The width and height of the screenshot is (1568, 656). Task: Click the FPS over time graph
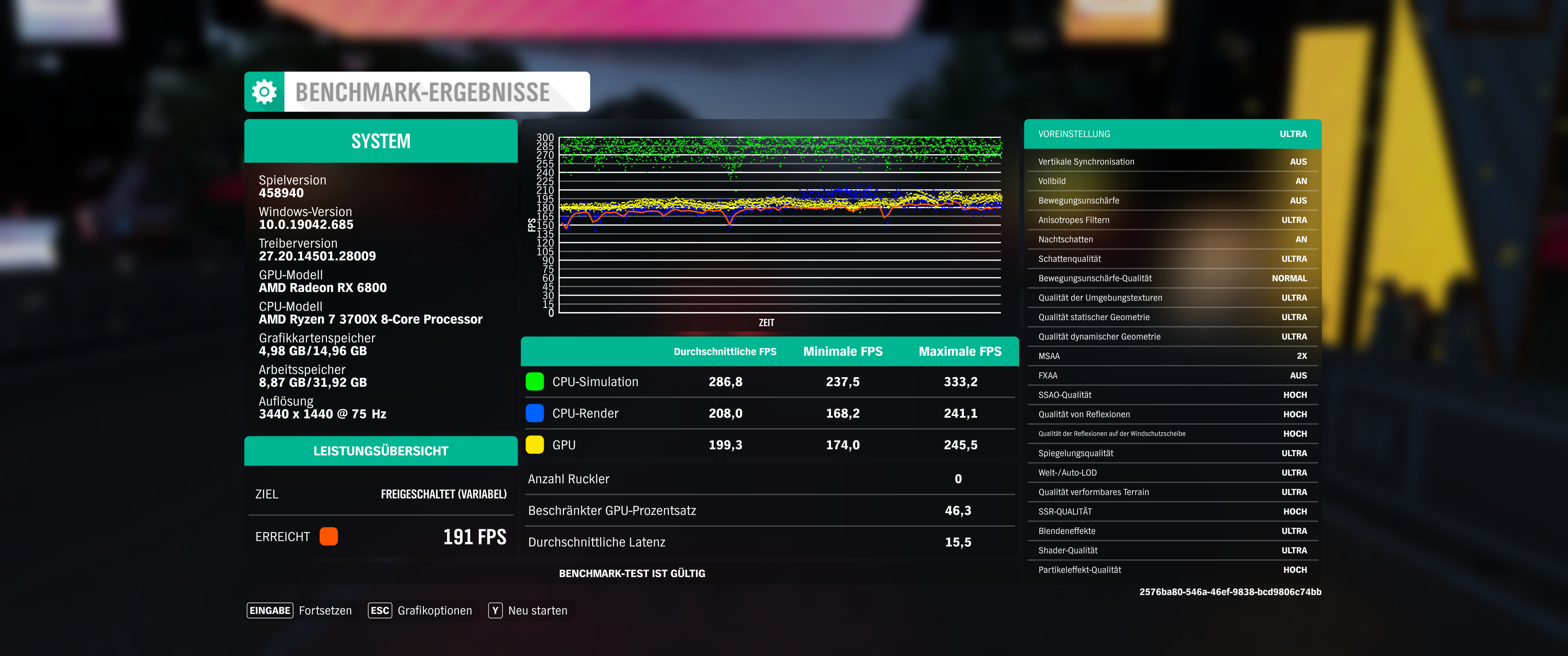point(779,225)
